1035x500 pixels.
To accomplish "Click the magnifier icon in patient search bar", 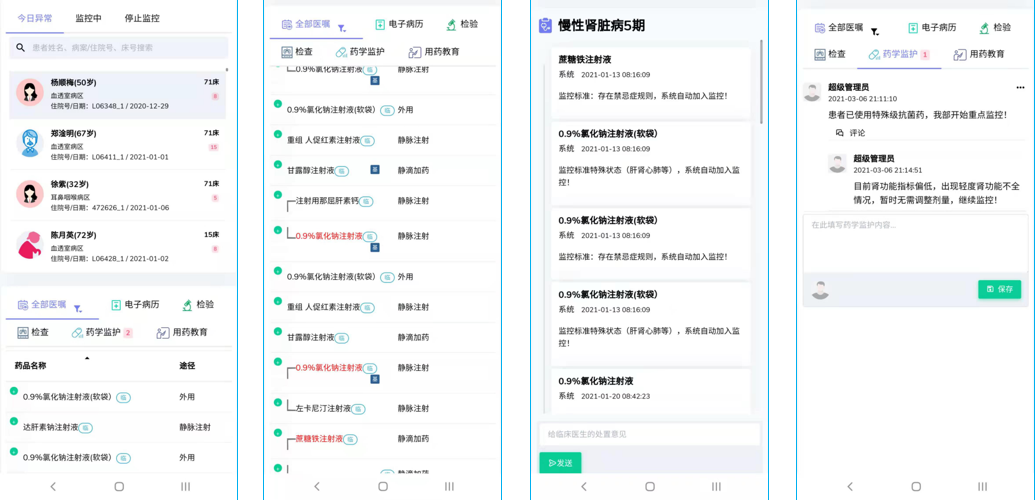I will (20, 48).
